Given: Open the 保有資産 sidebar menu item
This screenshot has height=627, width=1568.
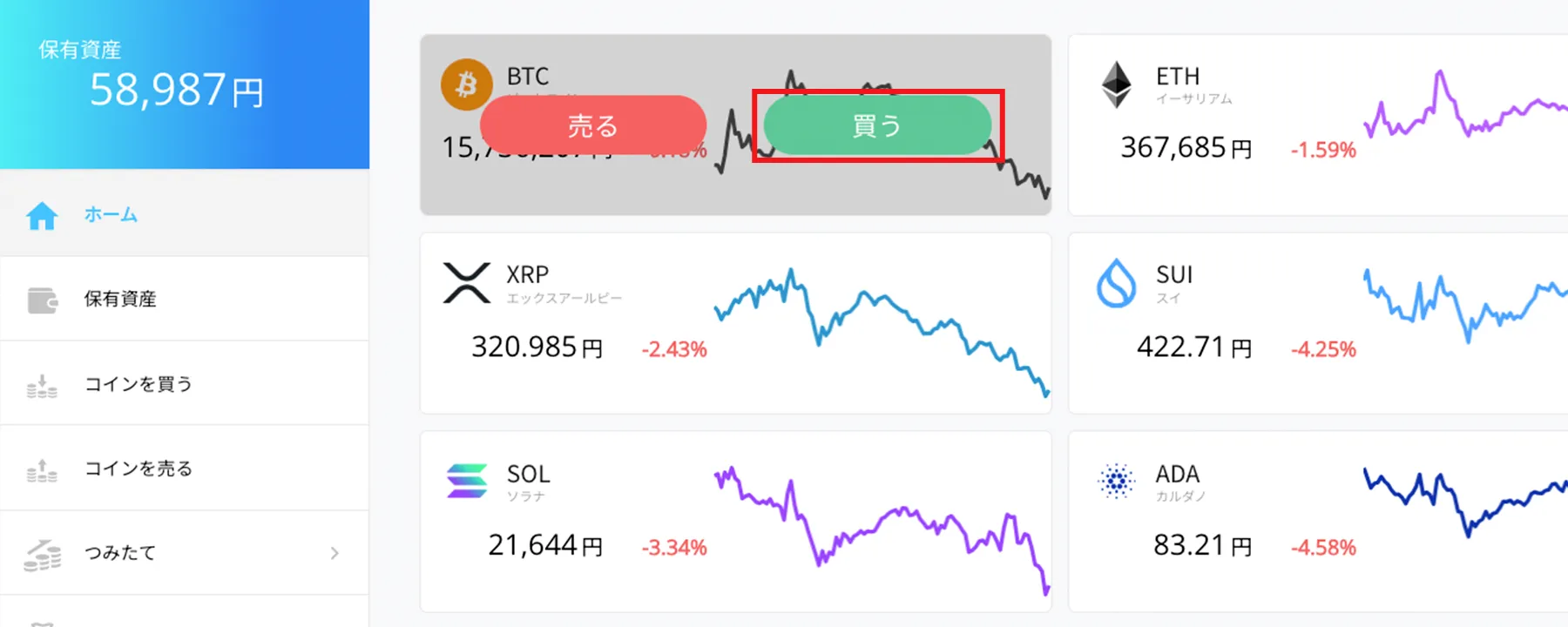Looking at the screenshot, I should tap(120, 299).
